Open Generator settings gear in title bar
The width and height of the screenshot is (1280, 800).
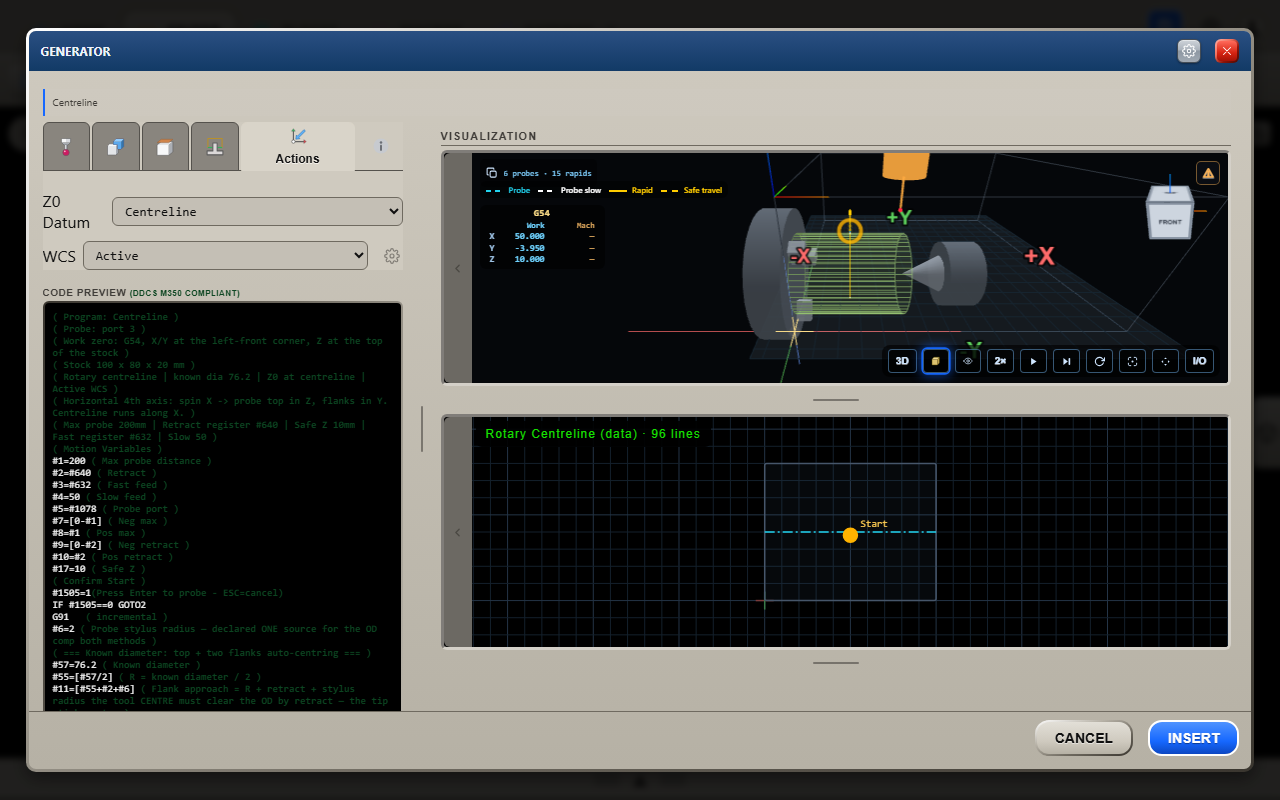[1189, 51]
